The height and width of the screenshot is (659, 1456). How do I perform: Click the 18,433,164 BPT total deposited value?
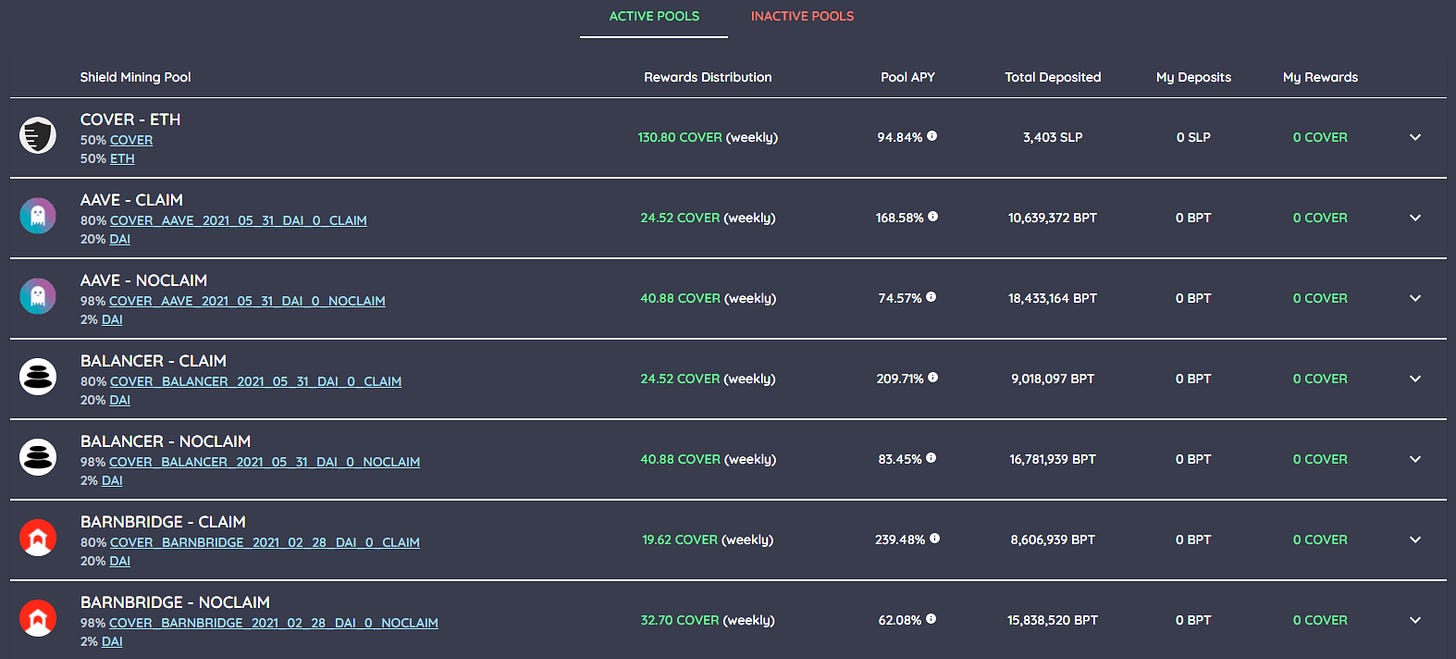coord(1053,298)
